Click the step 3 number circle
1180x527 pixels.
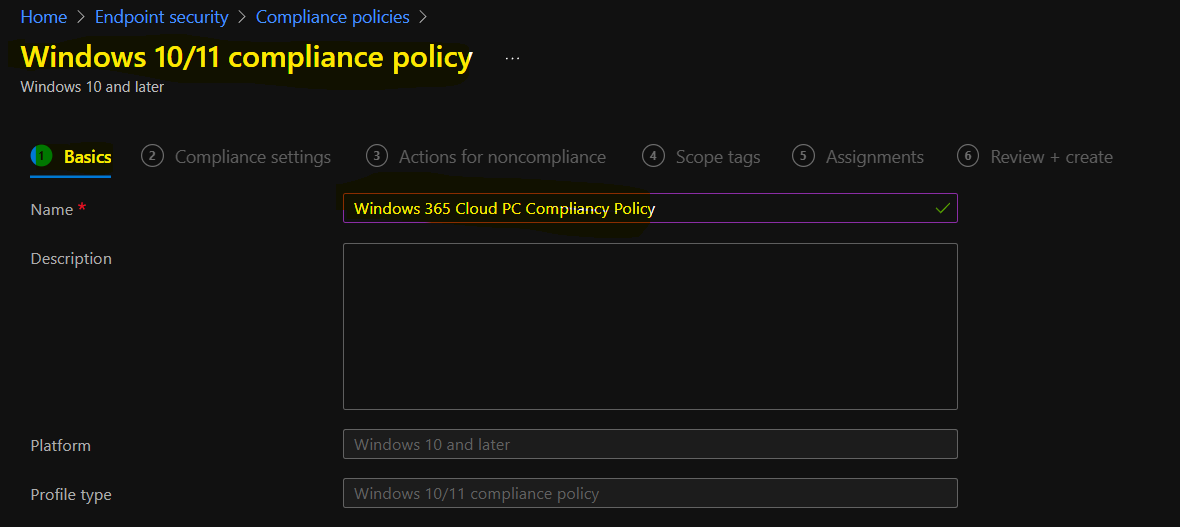point(376,156)
